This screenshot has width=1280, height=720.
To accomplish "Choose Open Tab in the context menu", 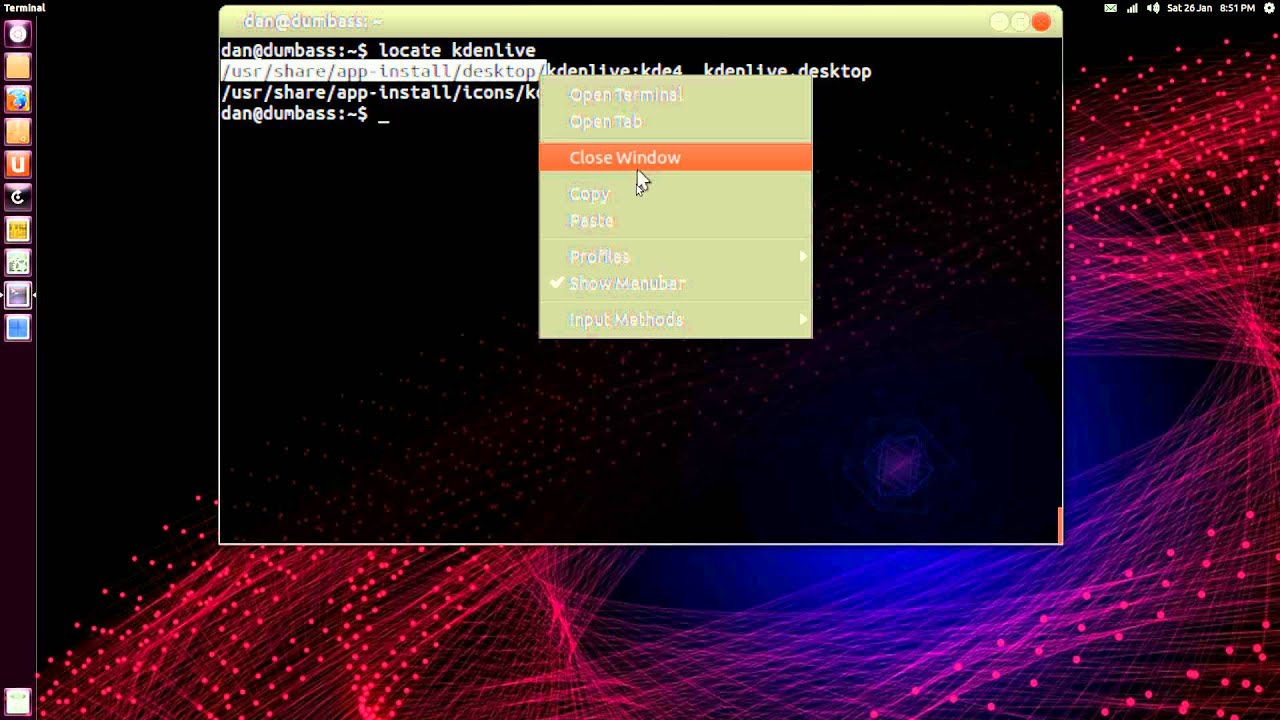I will coord(675,122).
